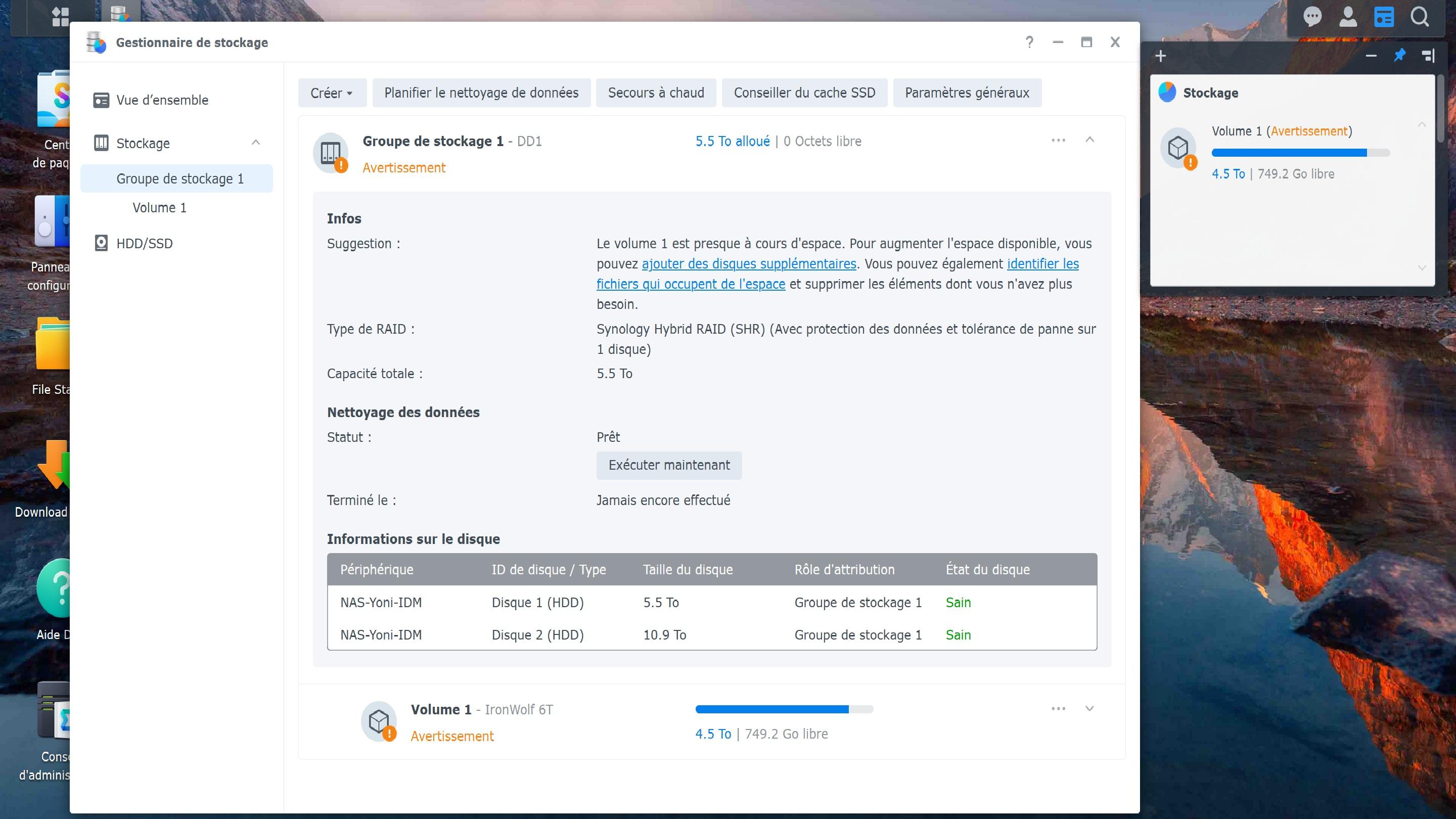1456x819 pixels.
Task: Toggle the widgets panel icon
Action: click(1384, 17)
